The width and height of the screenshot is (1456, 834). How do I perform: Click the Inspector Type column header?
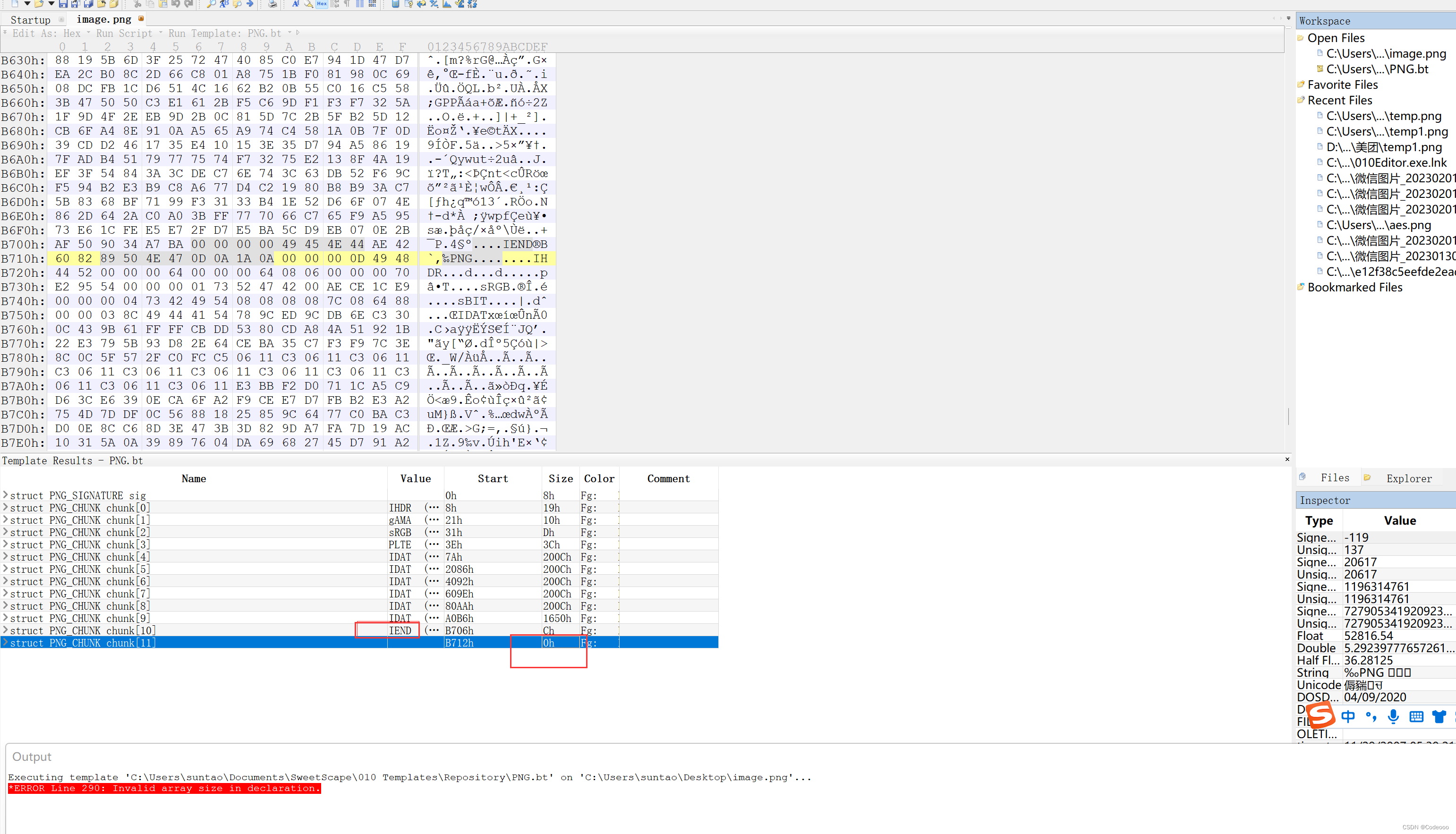[x=1319, y=521]
